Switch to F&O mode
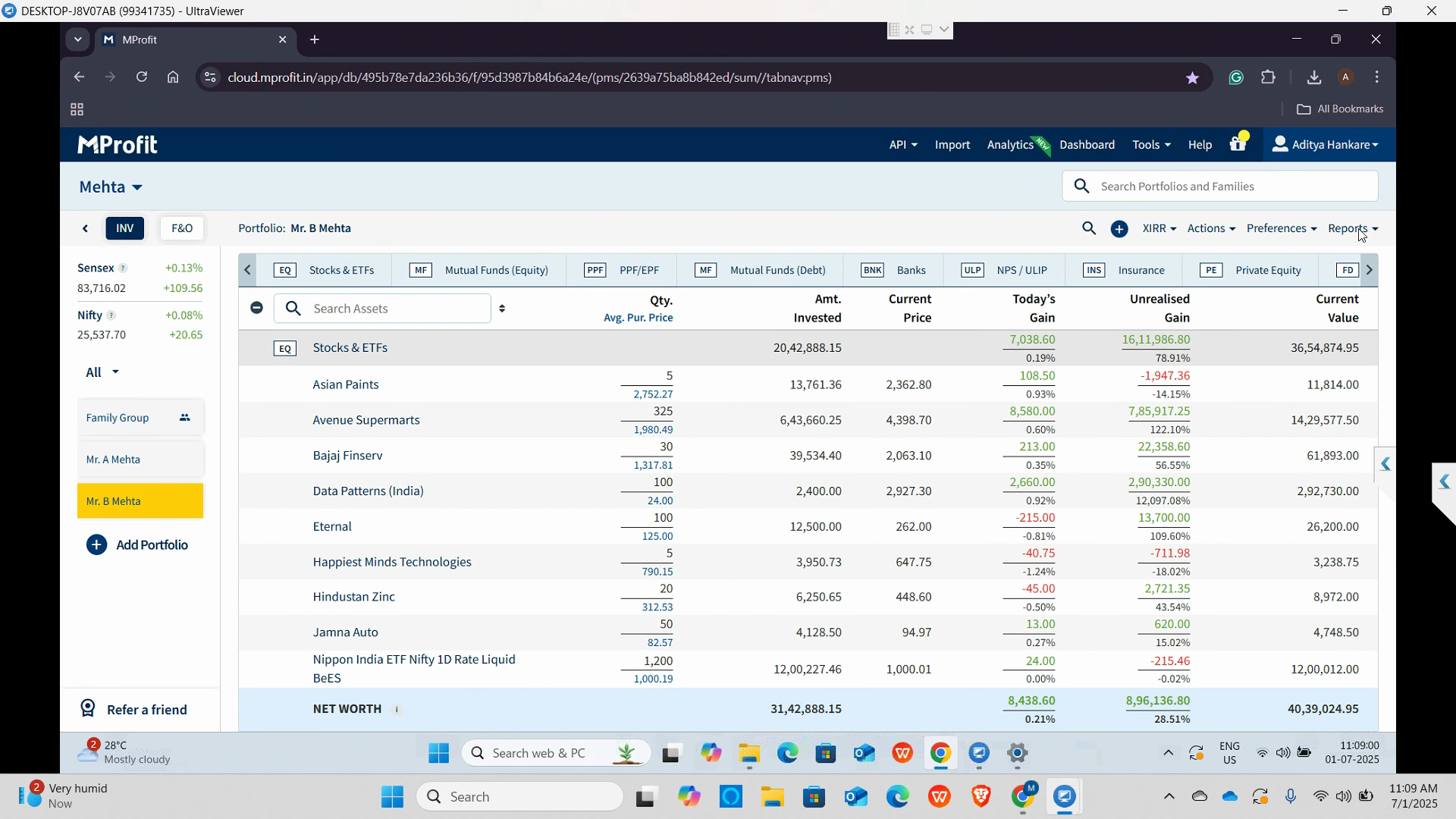This screenshot has height=819, width=1456. pos(182,228)
